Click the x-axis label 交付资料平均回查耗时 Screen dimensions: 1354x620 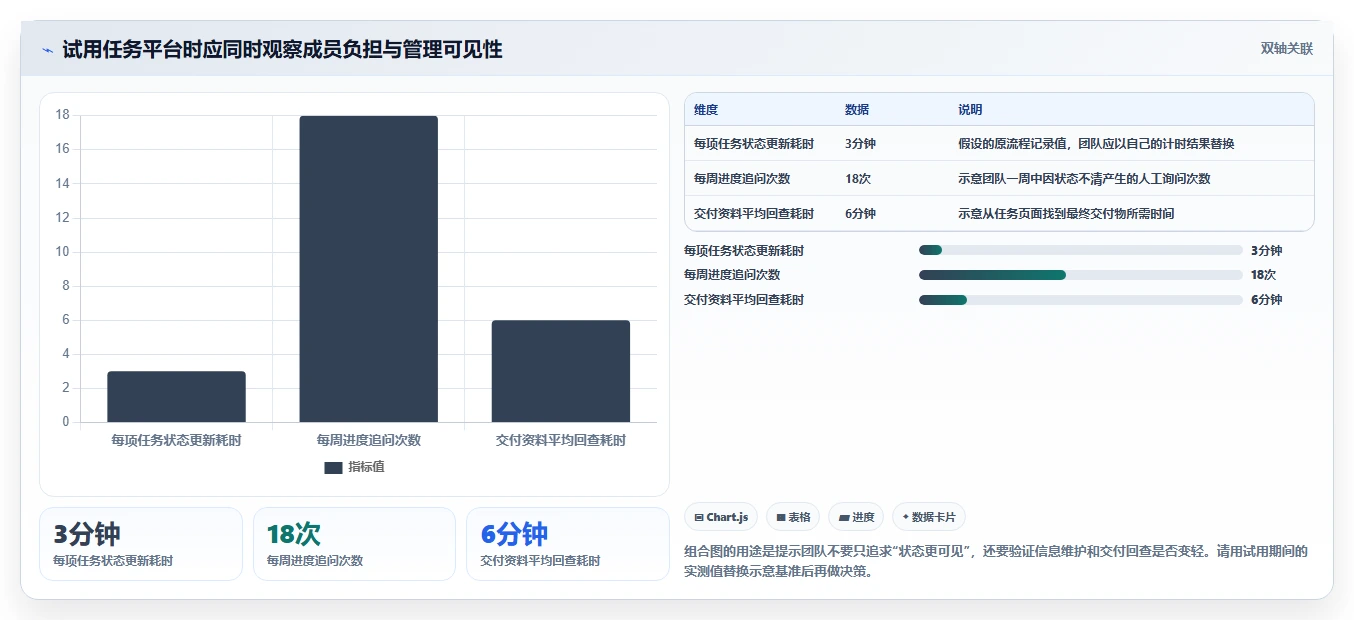coord(561,440)
